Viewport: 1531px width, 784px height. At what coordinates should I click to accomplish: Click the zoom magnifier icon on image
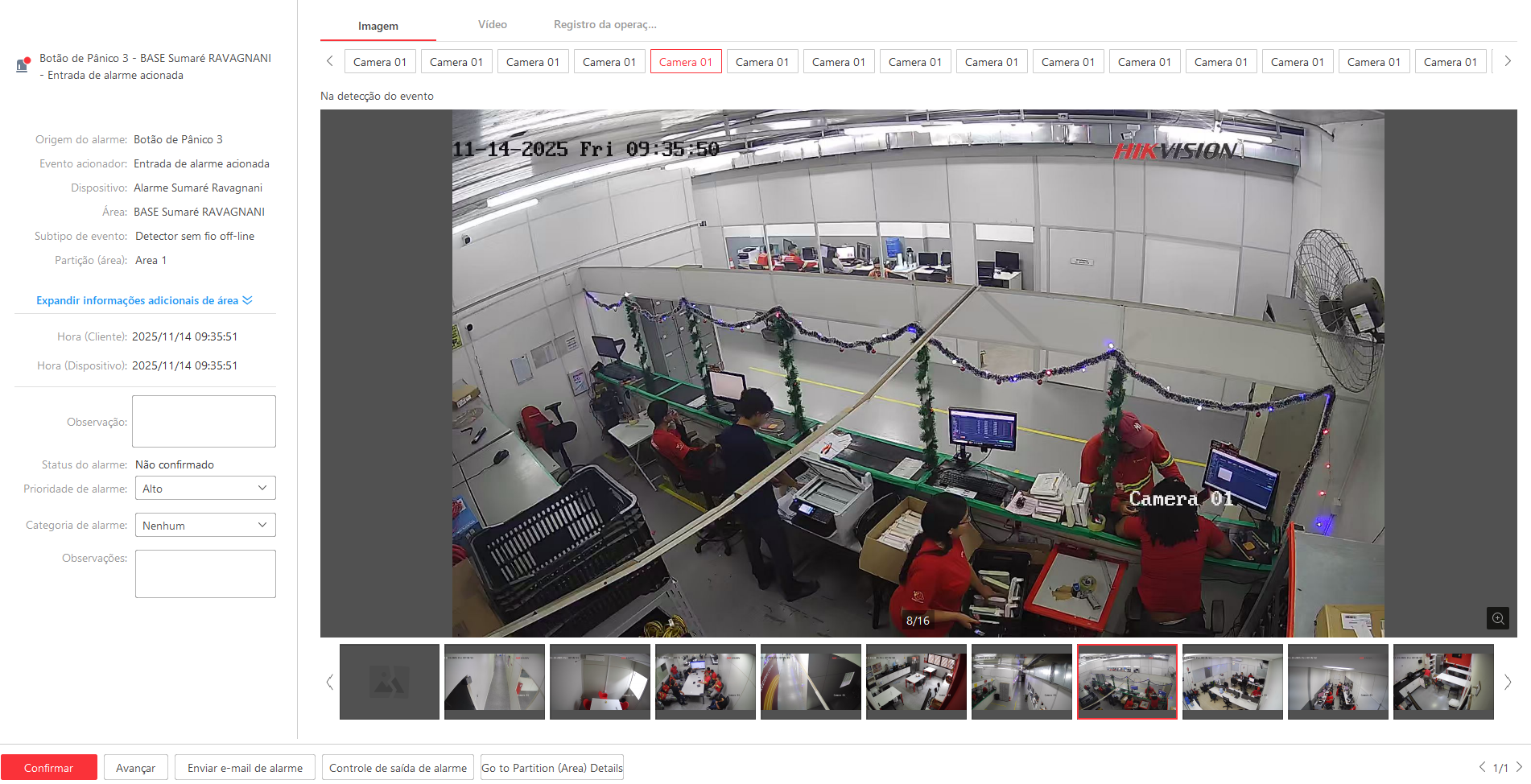(1497, 618)
